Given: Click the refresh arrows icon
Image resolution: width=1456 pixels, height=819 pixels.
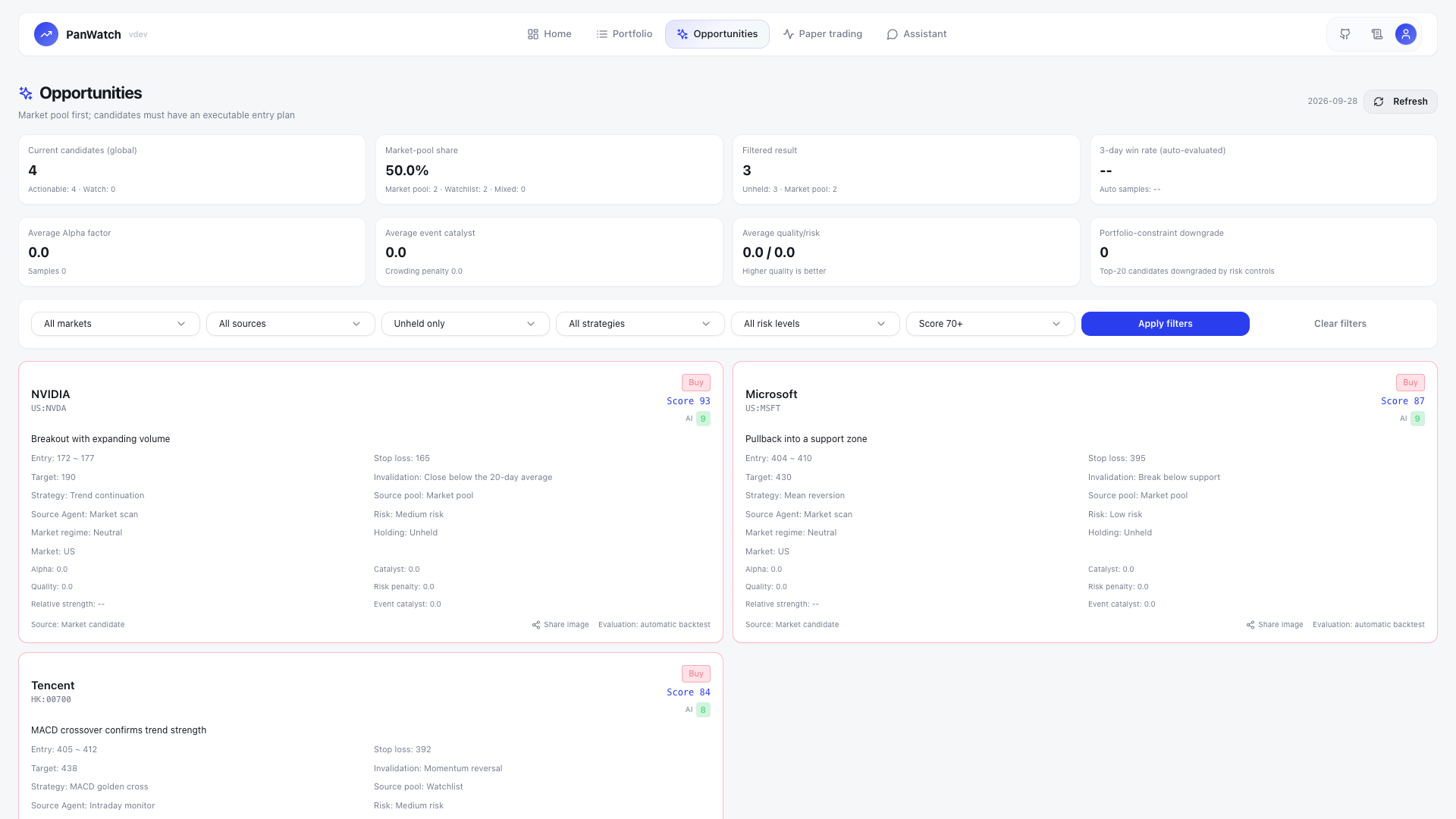Looking at the screenshot, I should 1379,102.
